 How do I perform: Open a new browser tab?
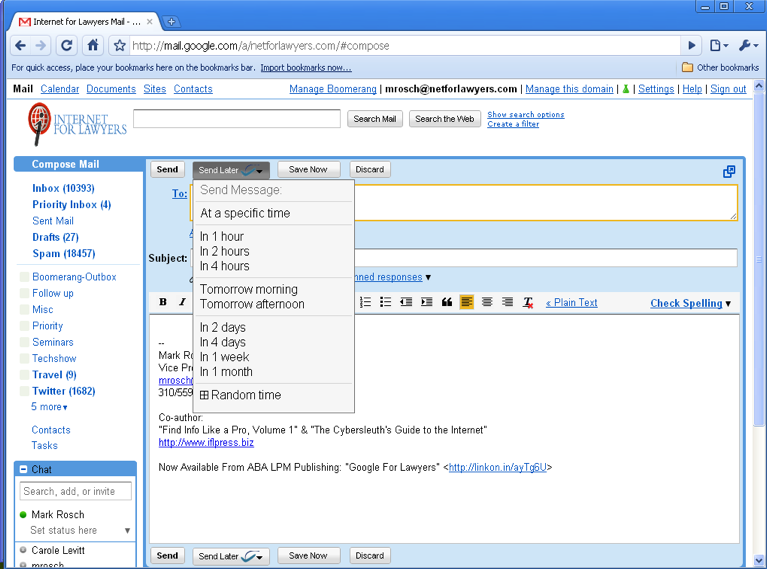[x=171, y=22]
